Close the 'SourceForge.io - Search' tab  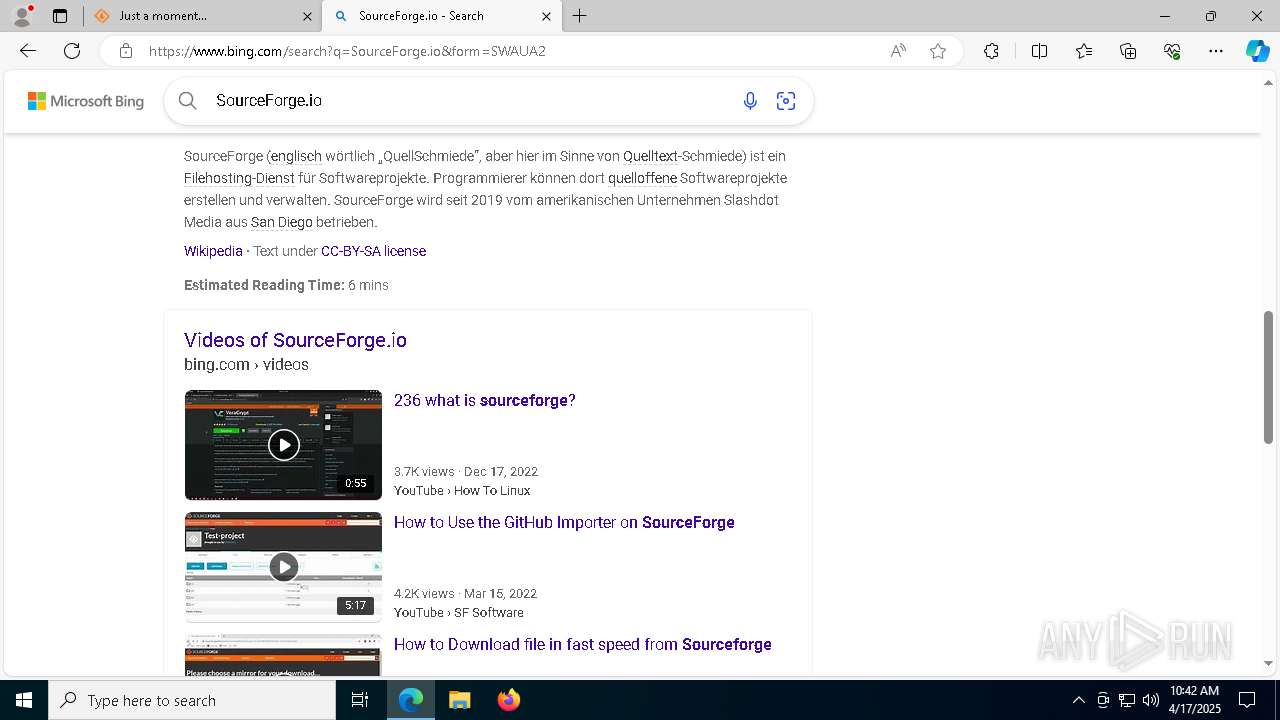point(546,16)
